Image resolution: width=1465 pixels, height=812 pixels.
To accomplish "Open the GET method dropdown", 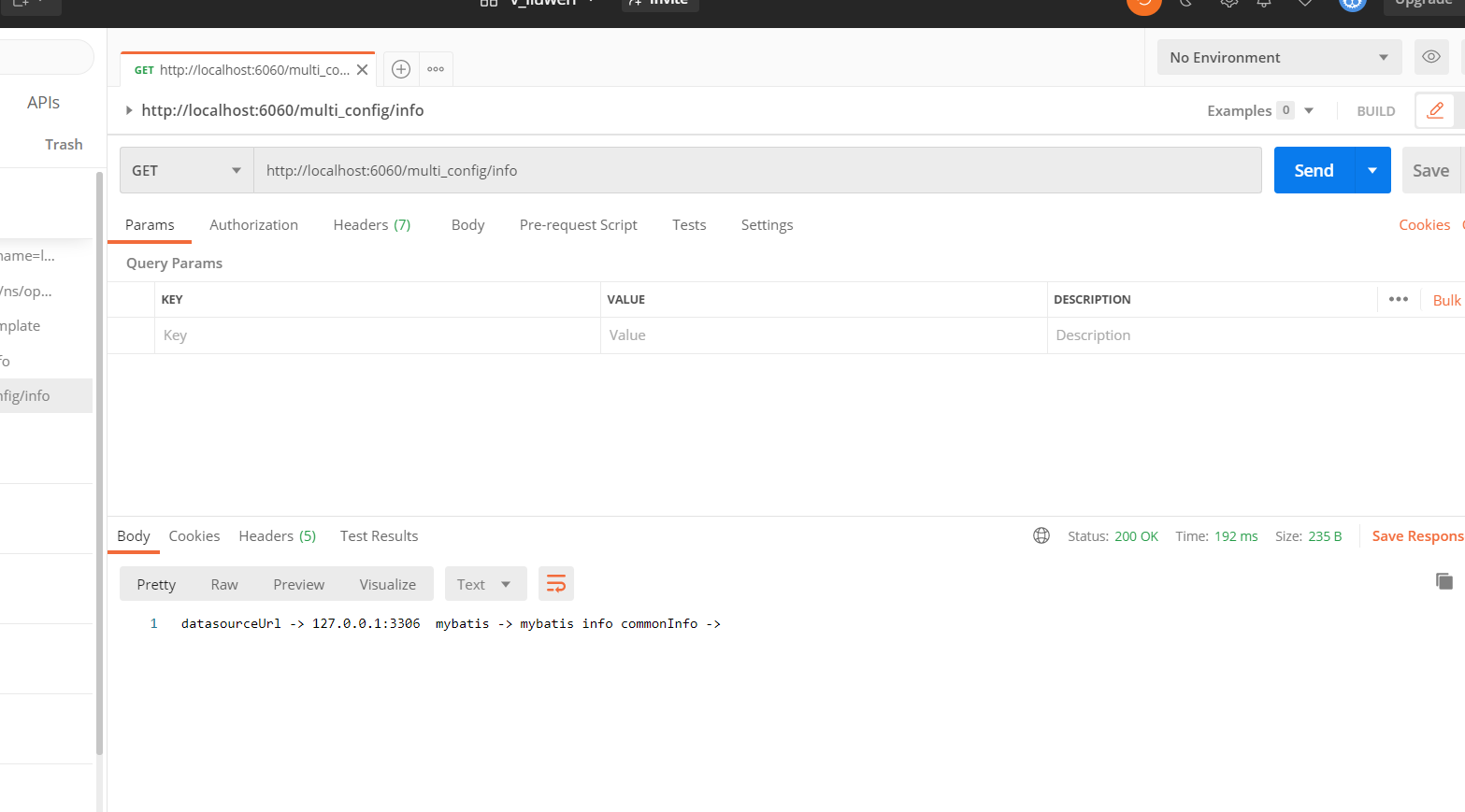I will click(x=186, y=170).
